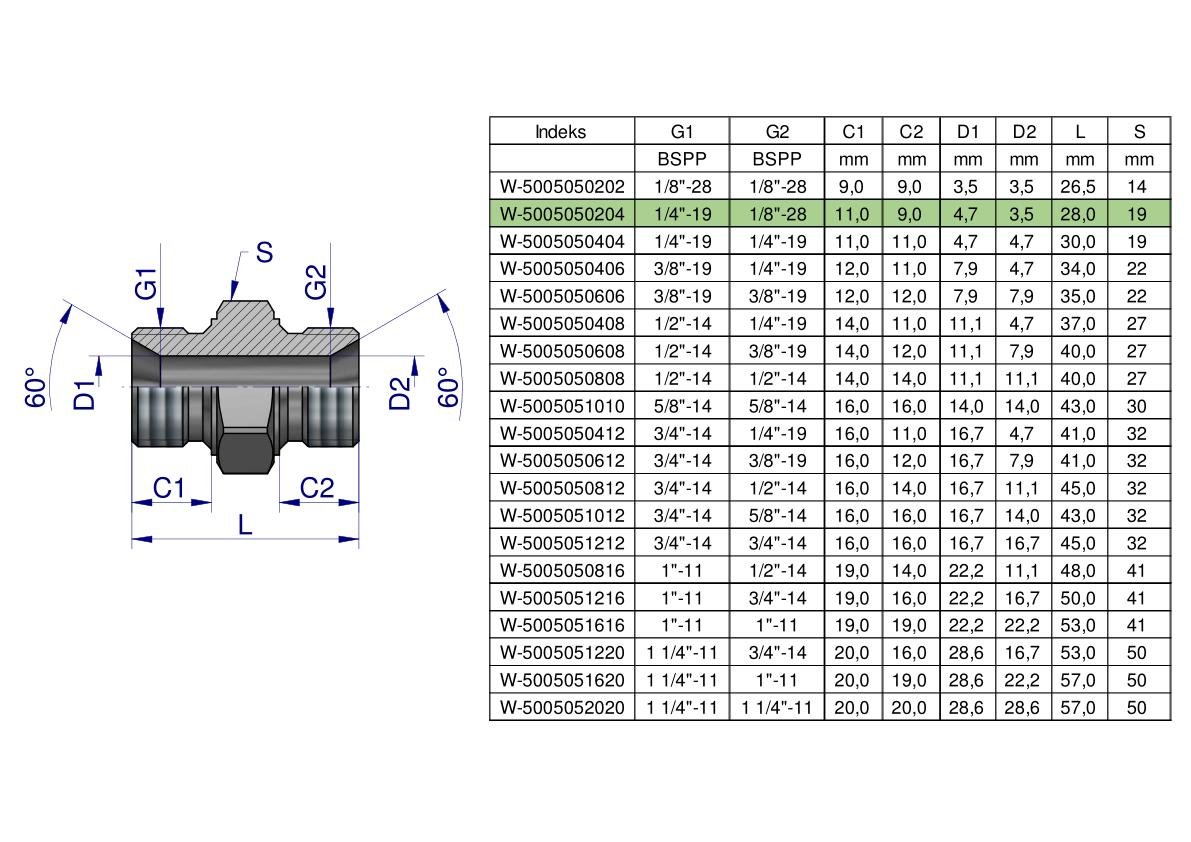Select the W-5005051010 index cell
This screenshot has width=1191, height=842.
561,406
